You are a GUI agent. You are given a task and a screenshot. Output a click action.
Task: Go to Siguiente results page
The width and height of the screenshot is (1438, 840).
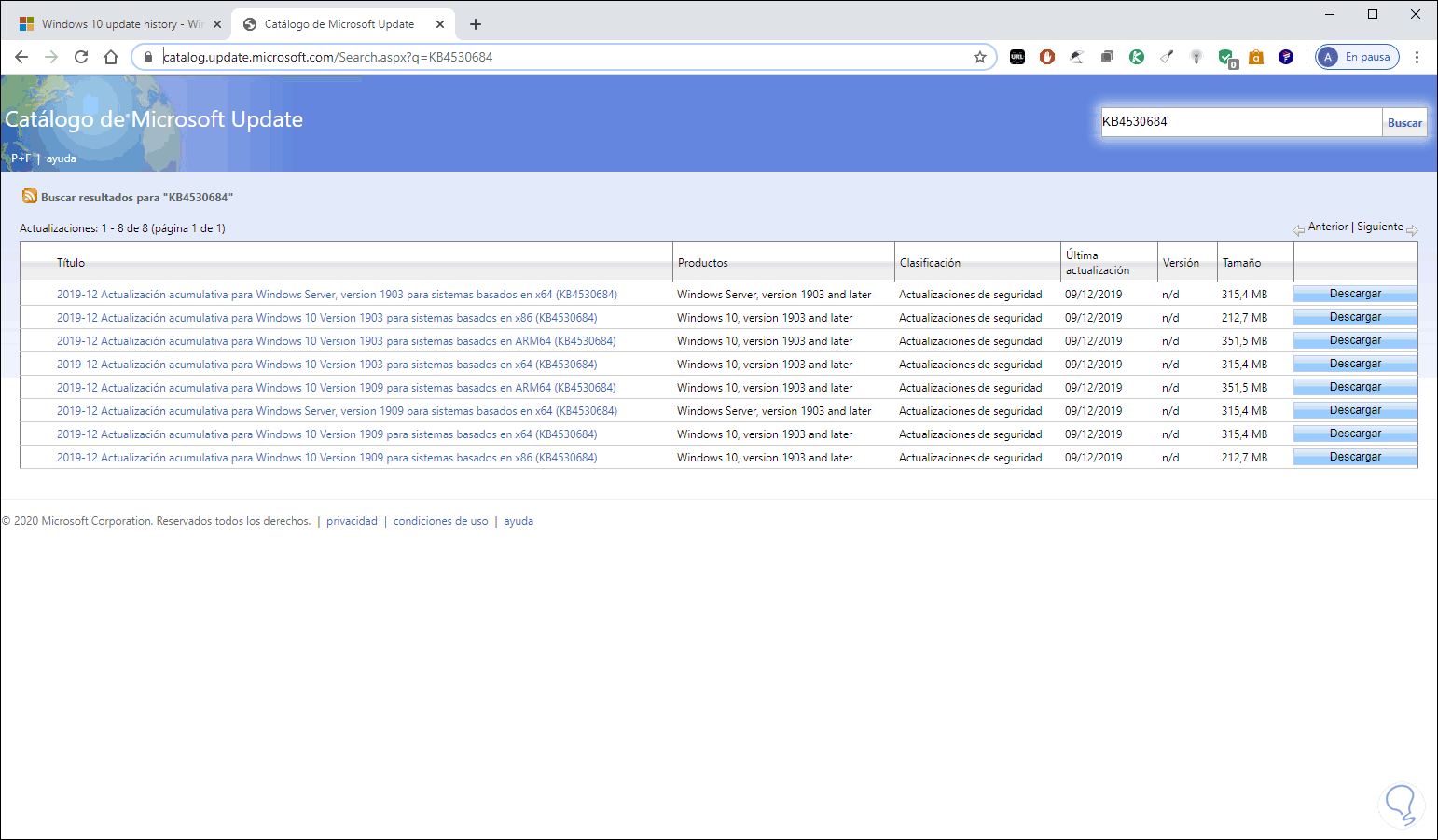pos(1380,227)
